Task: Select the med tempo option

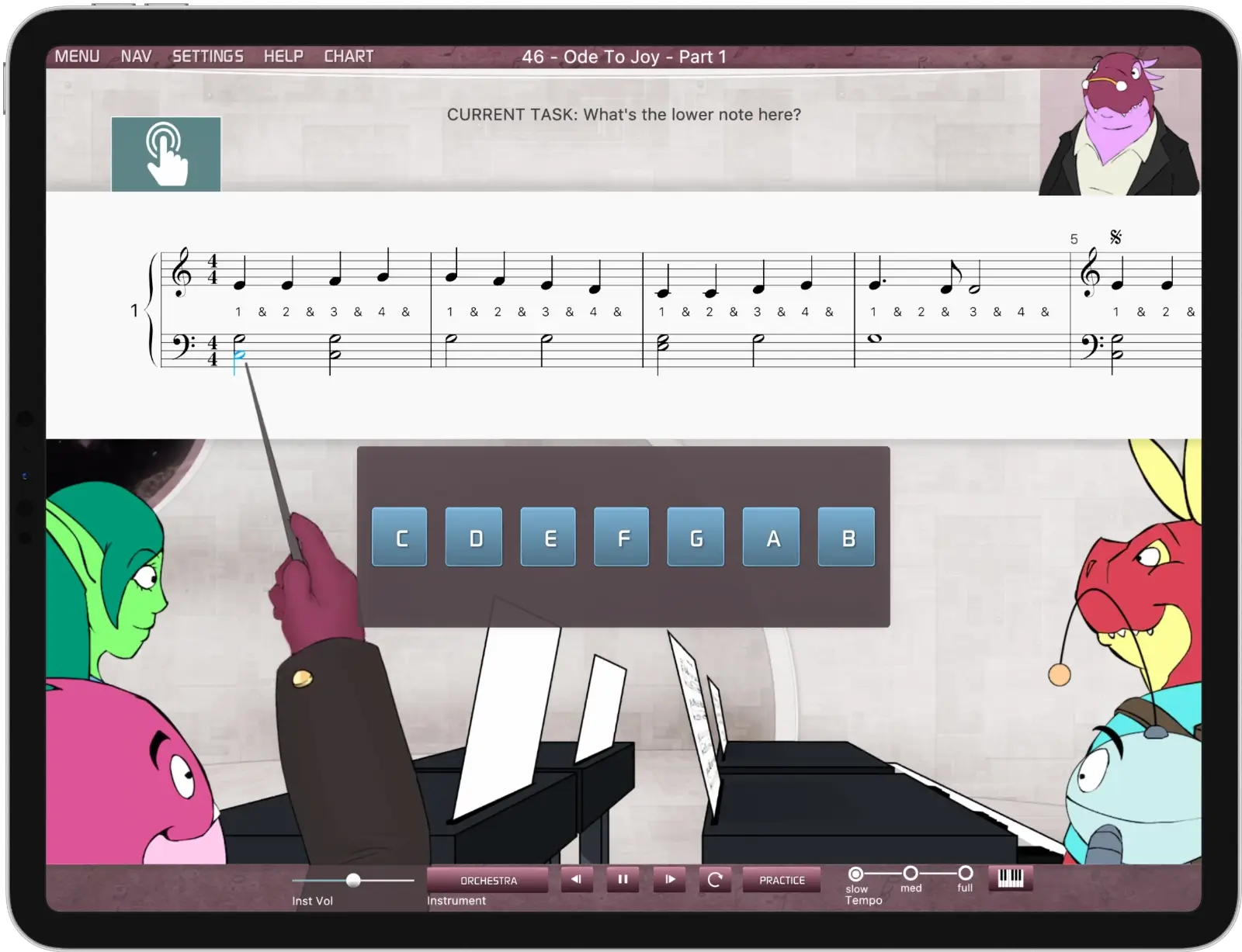Action: pyautogui.click(x=910, y=872)
